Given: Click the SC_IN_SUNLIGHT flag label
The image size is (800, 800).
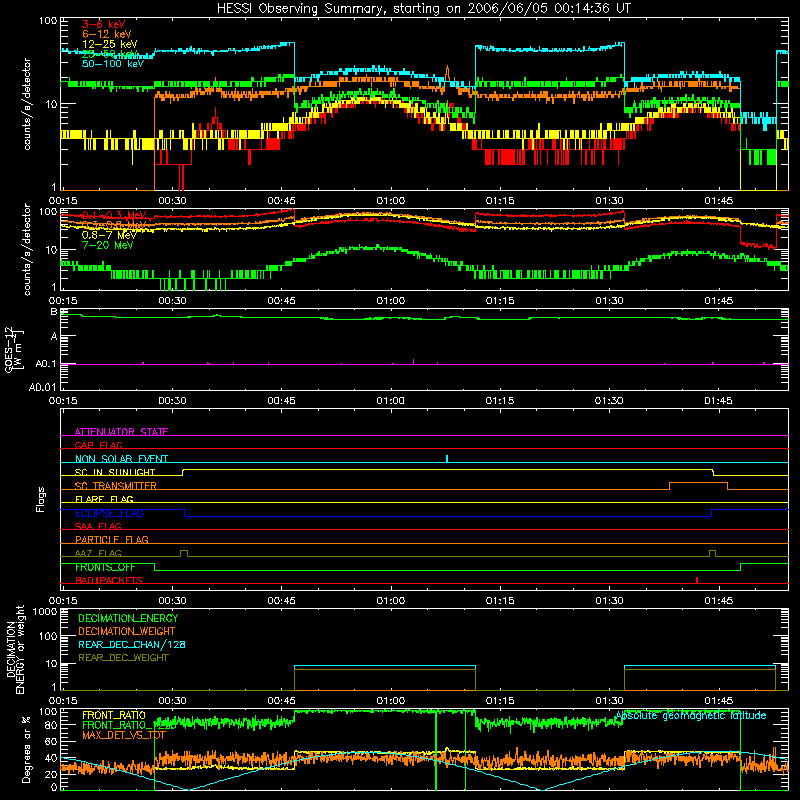Looking at the screenshot, I should coord(115,472).
